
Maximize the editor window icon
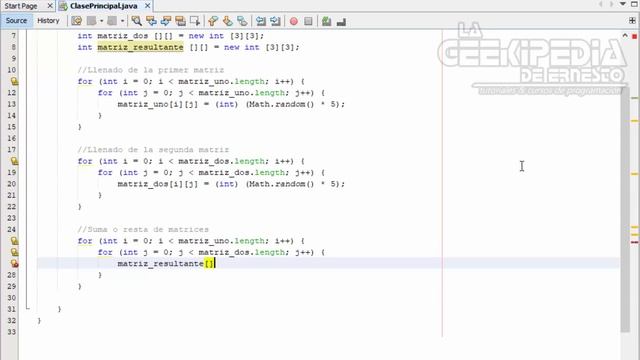634,4
